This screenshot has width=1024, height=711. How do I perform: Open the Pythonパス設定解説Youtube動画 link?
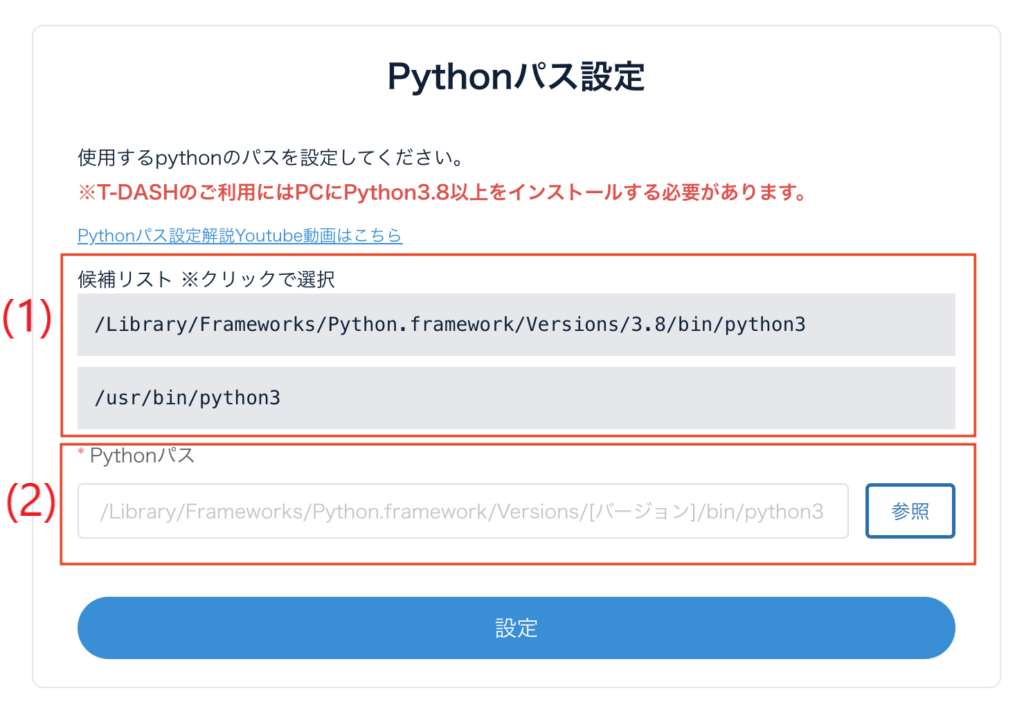239,236
